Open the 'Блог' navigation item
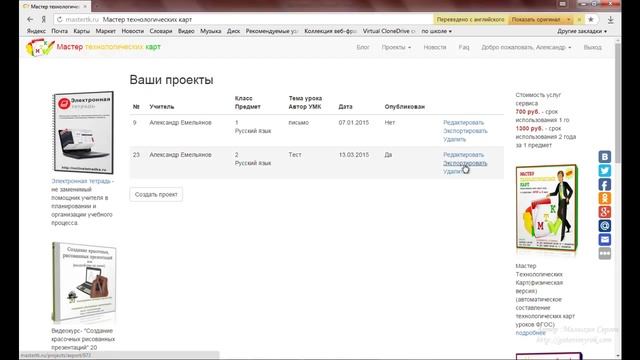Image resolution: width=640 pixels, height=360 pixels. point(363,47)
